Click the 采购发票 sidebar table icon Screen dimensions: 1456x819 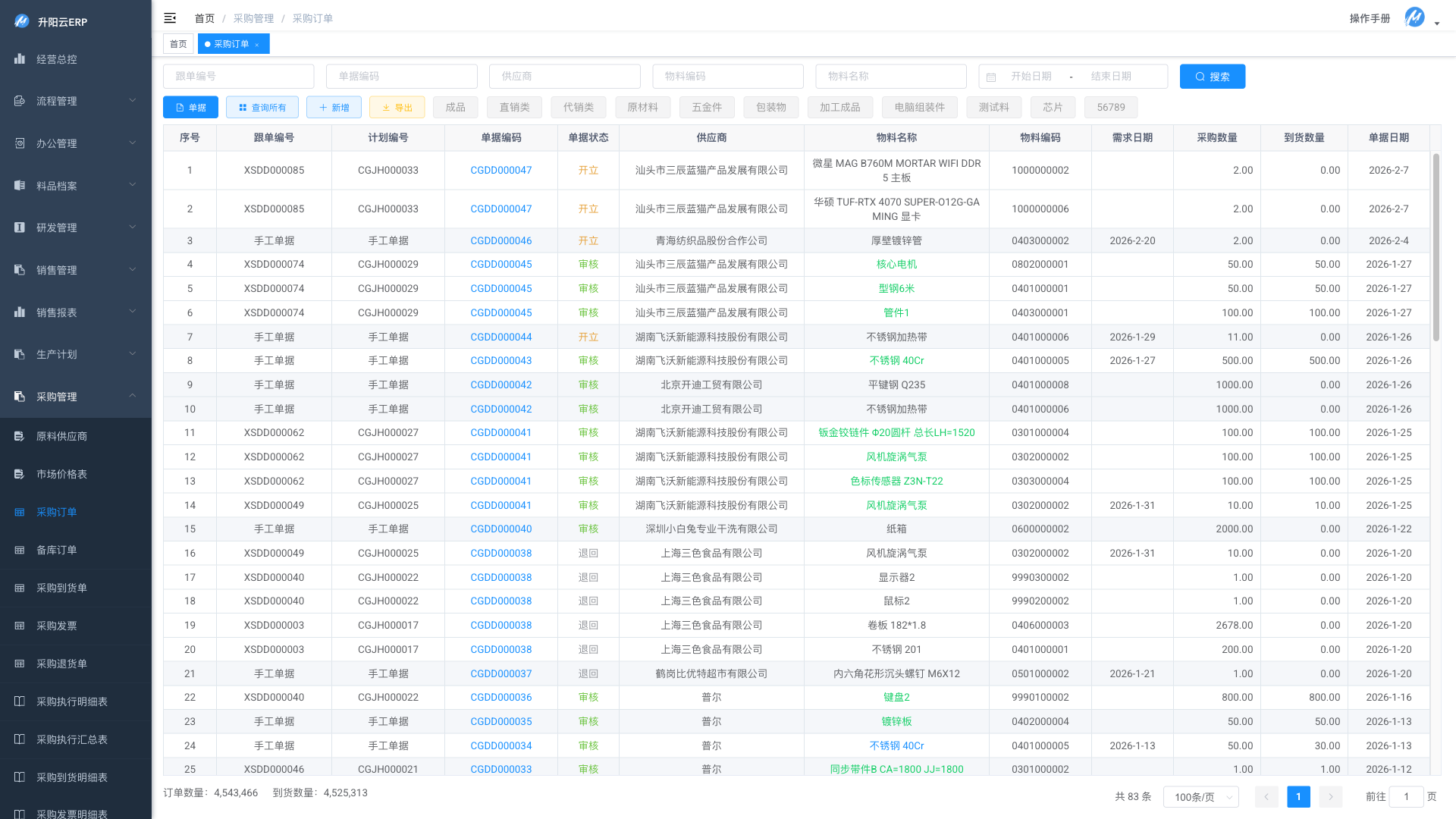point(20,626)
